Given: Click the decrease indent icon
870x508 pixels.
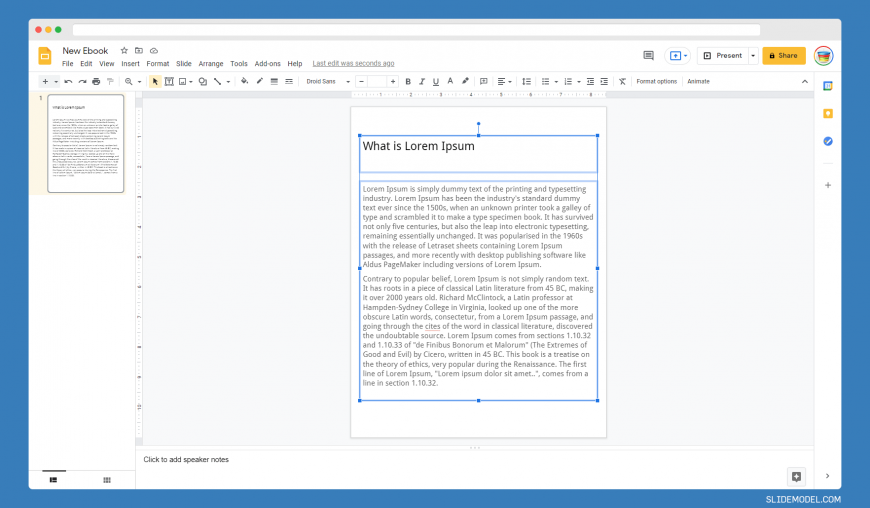Looking at the screenshot, I should pyautogui.click(x=590, y=82).
